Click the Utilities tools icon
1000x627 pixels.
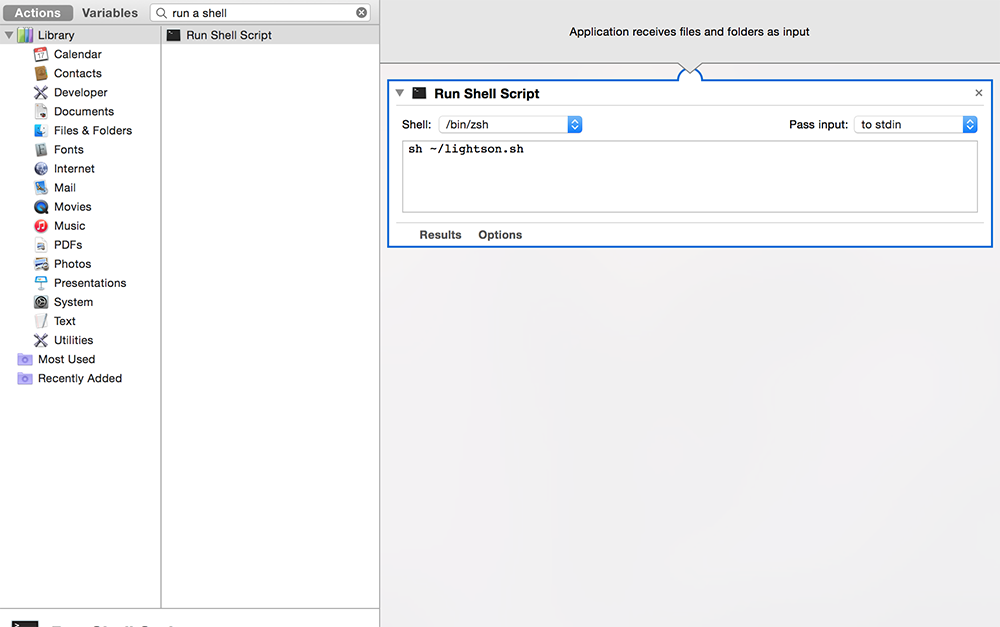pyautogui.click(x=41, y=340)
